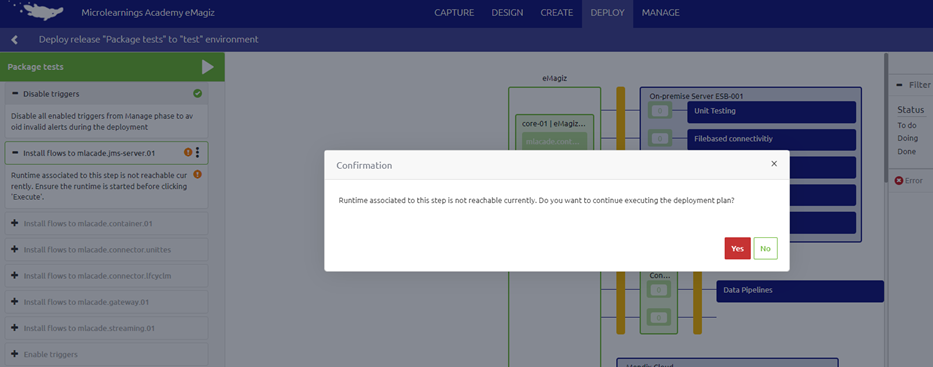Click the red Error status icon

click(x=898, y=181)
